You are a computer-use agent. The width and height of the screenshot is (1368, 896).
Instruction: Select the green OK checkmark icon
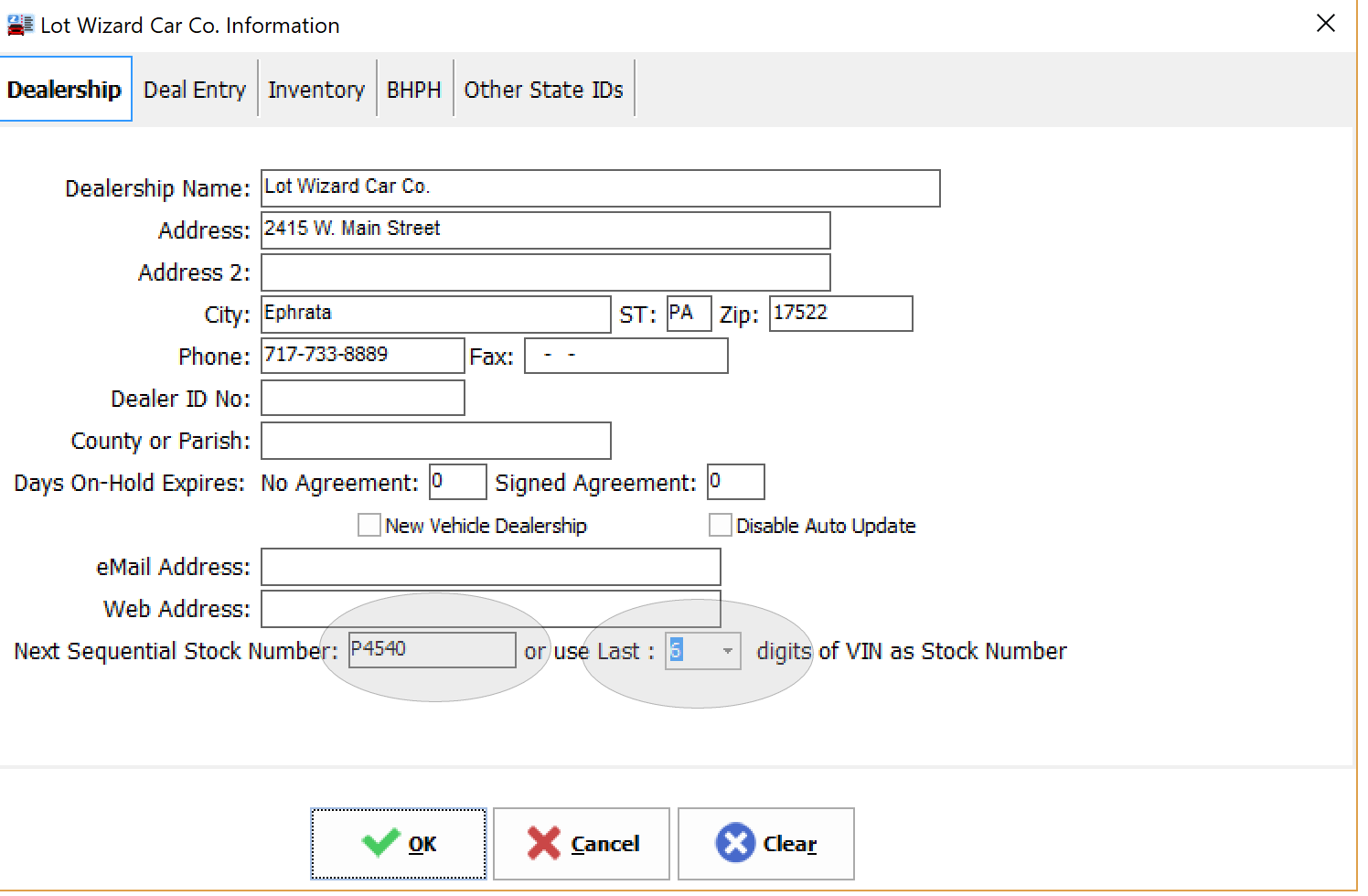click(383, 842)
